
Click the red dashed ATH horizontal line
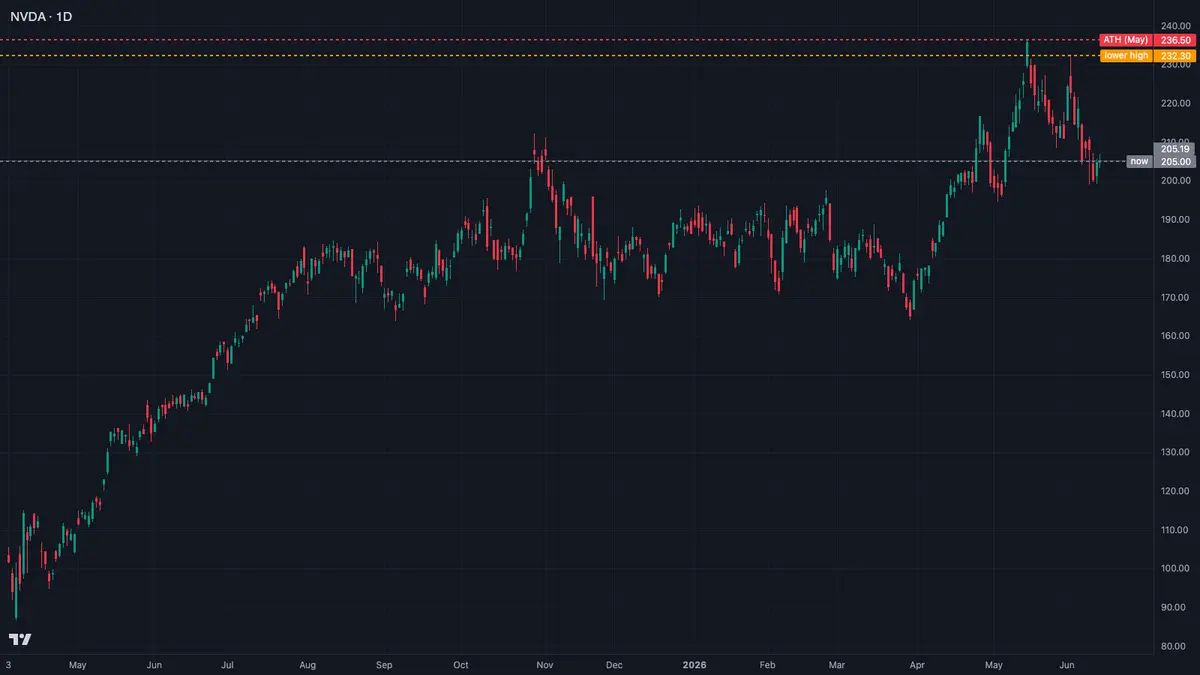pyautogui.click(x=548, y=40)
